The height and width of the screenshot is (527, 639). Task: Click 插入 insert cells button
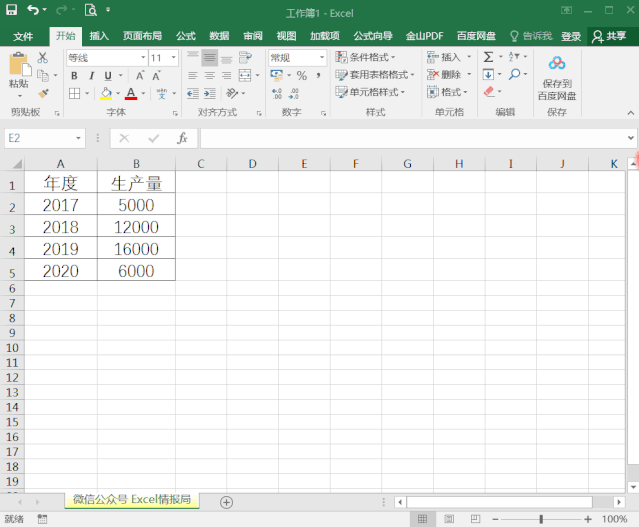[x=444, y=57]
